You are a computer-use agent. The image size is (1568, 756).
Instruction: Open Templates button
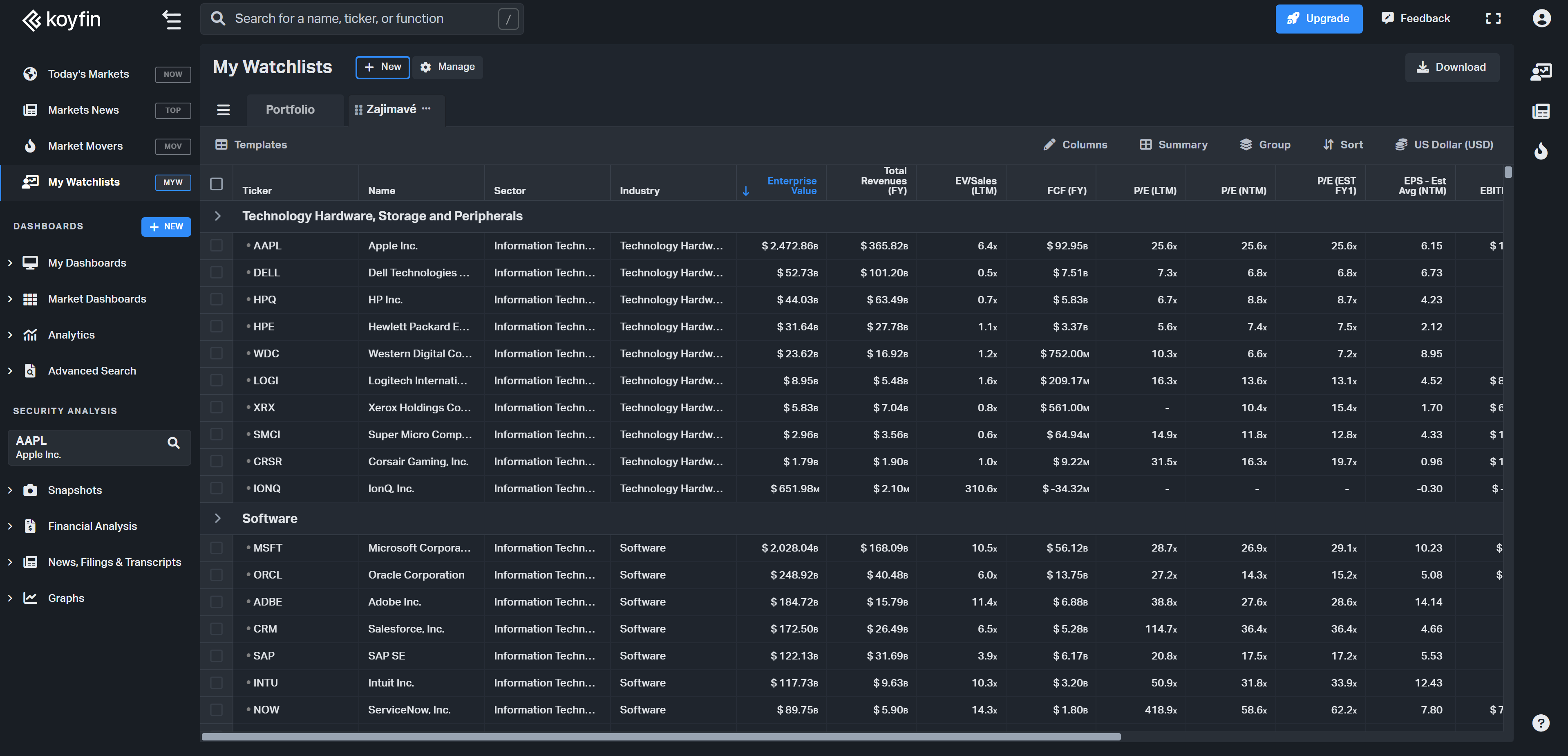[251, 144]
